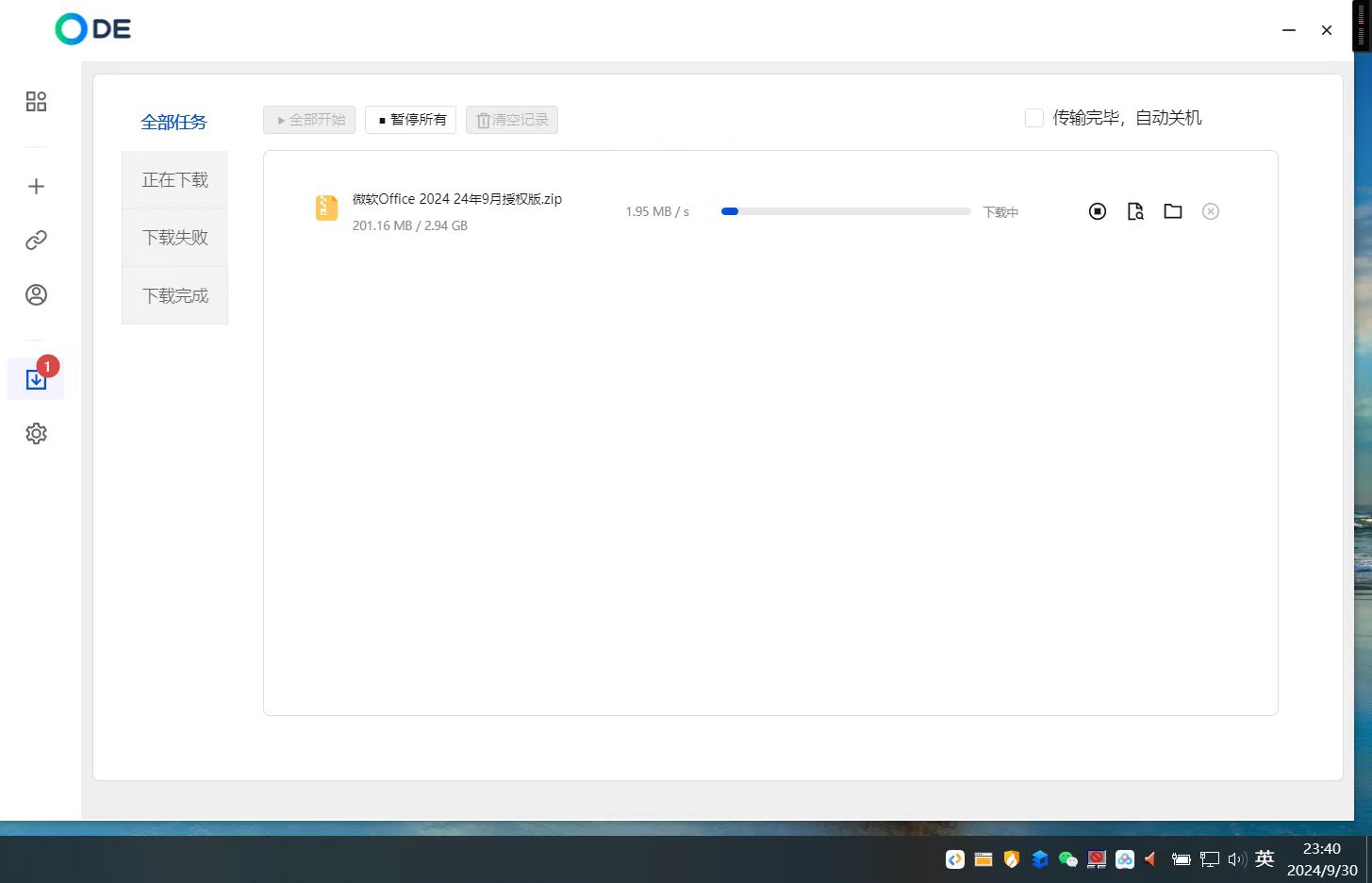Open the download's containing folder

point(1173,211)
